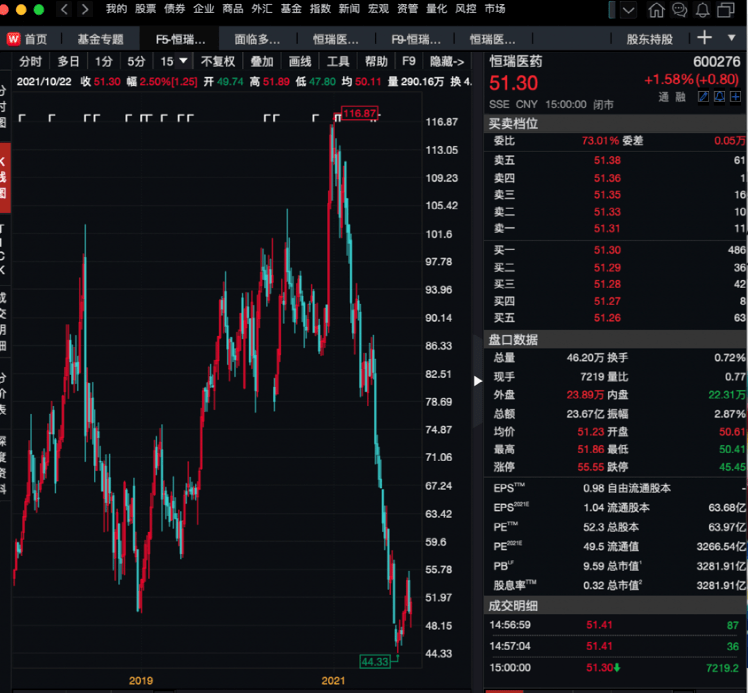Click the 叠加 overlay button
The height and width of the screenshot is (693, 748).
262,61
